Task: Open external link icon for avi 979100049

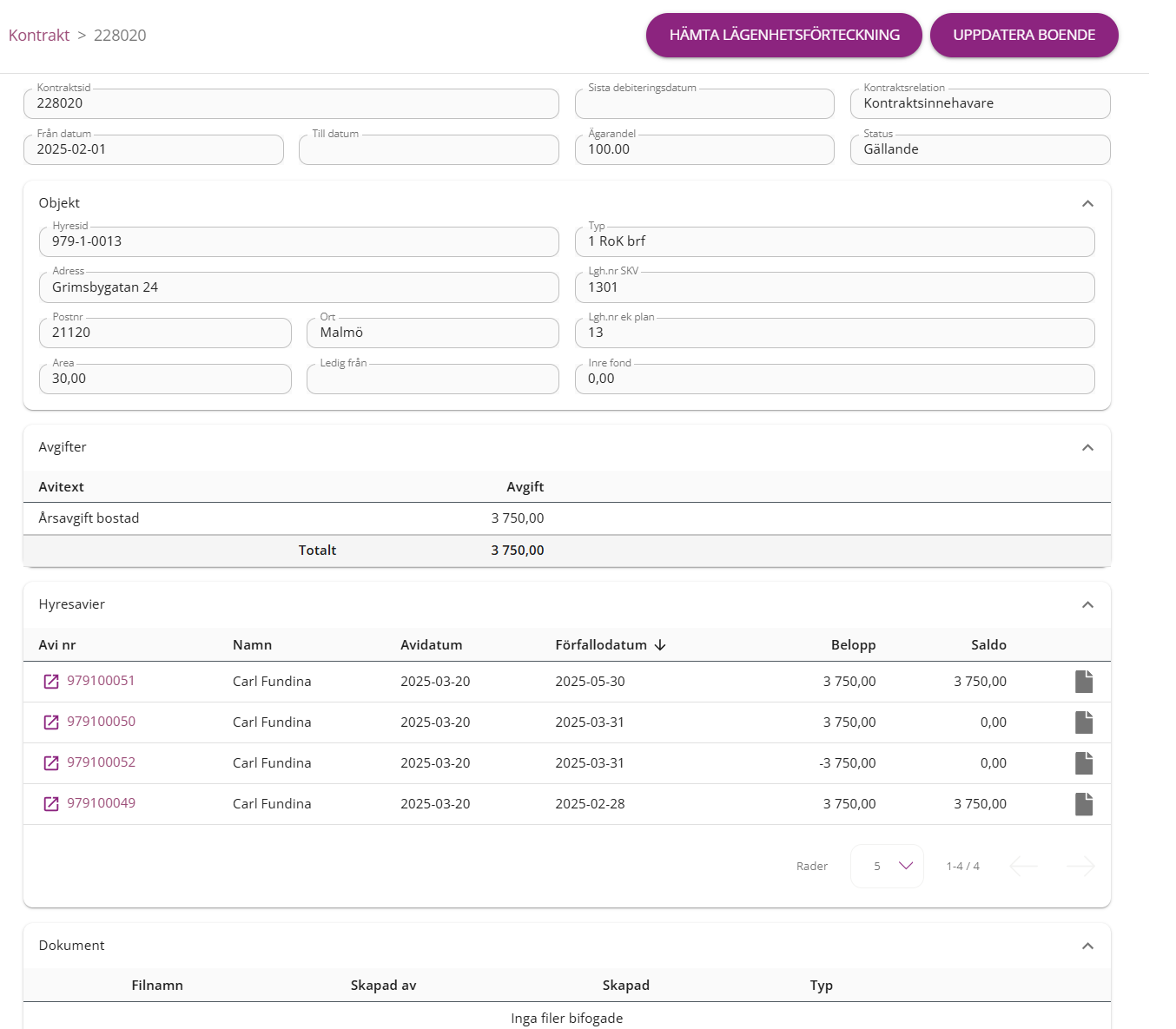Action: coord(51,804)
